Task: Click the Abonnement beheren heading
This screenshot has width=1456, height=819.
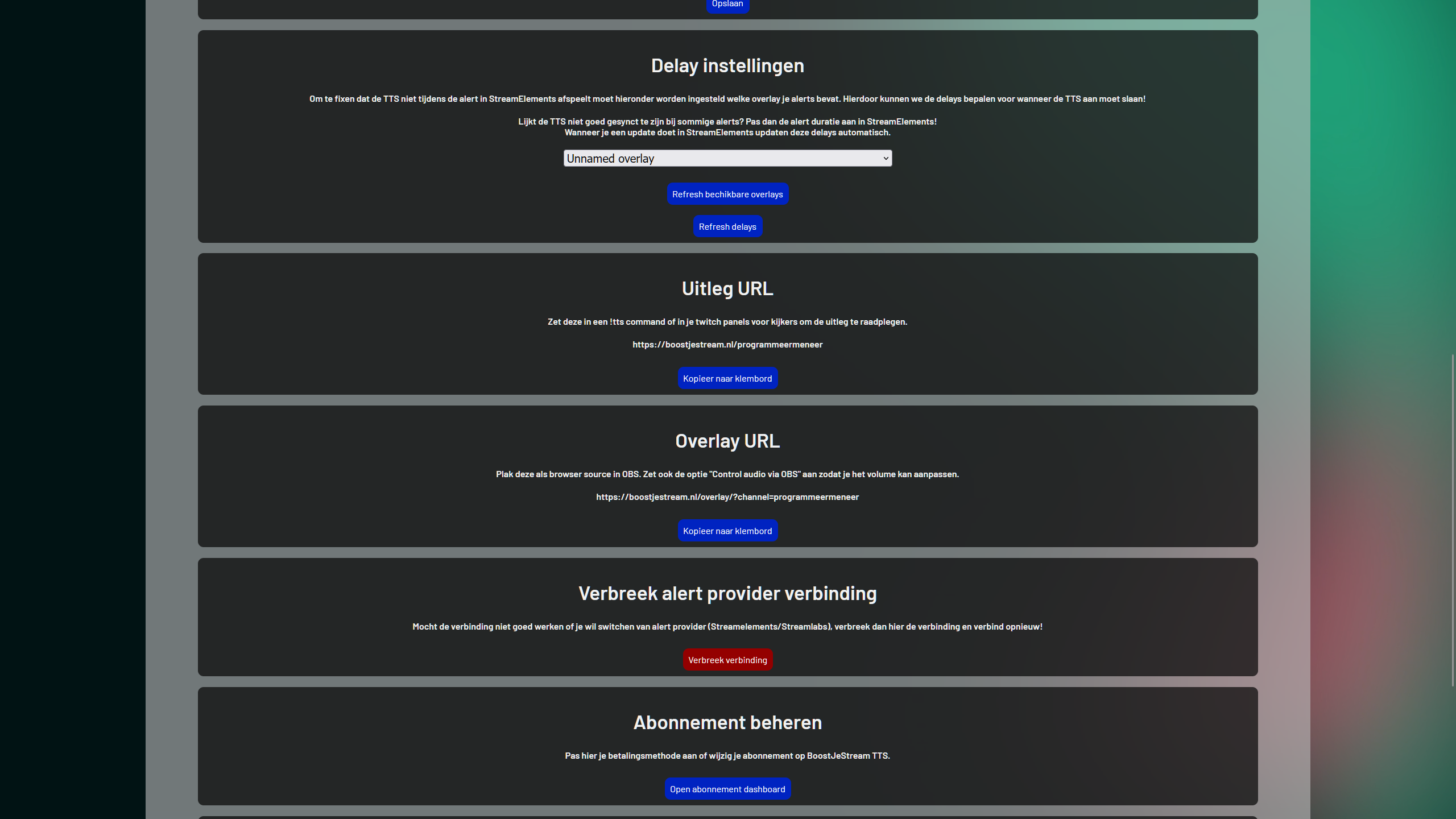Action: tap(727, 722)
